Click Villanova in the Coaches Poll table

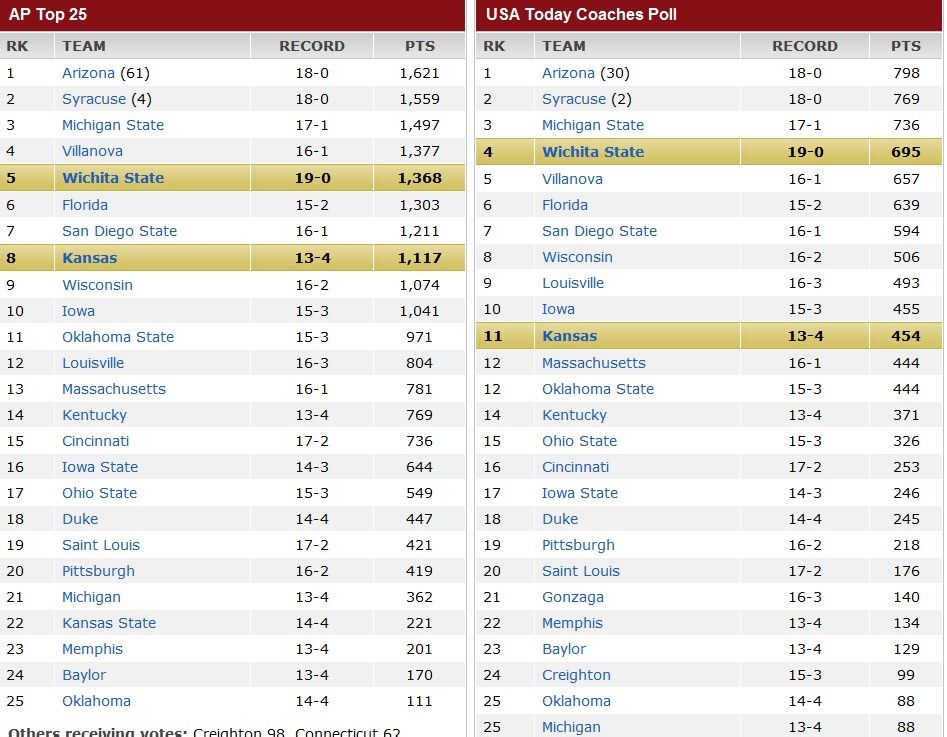click(x=572, y=179)
